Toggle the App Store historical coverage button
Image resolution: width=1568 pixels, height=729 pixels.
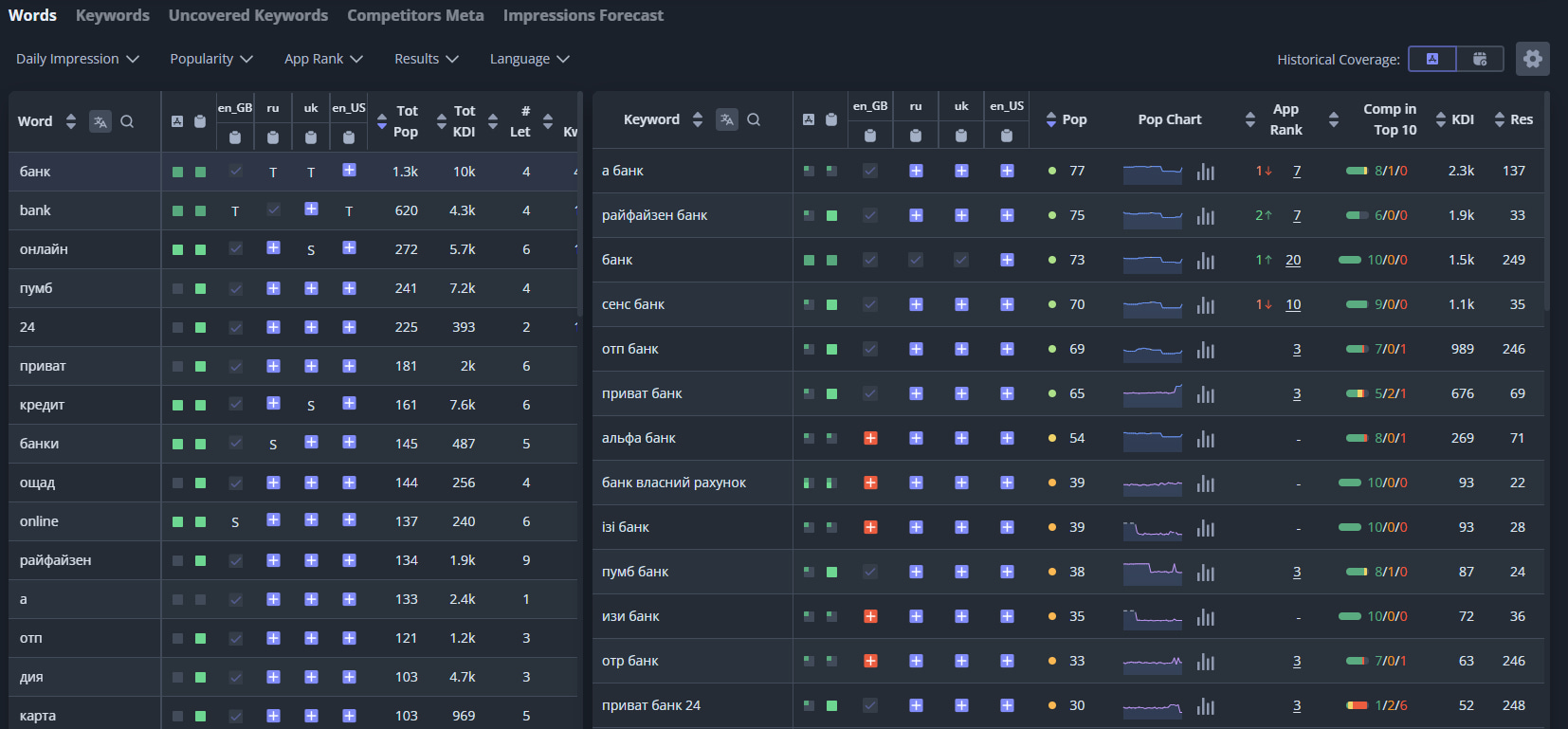tap(1432, 59)
